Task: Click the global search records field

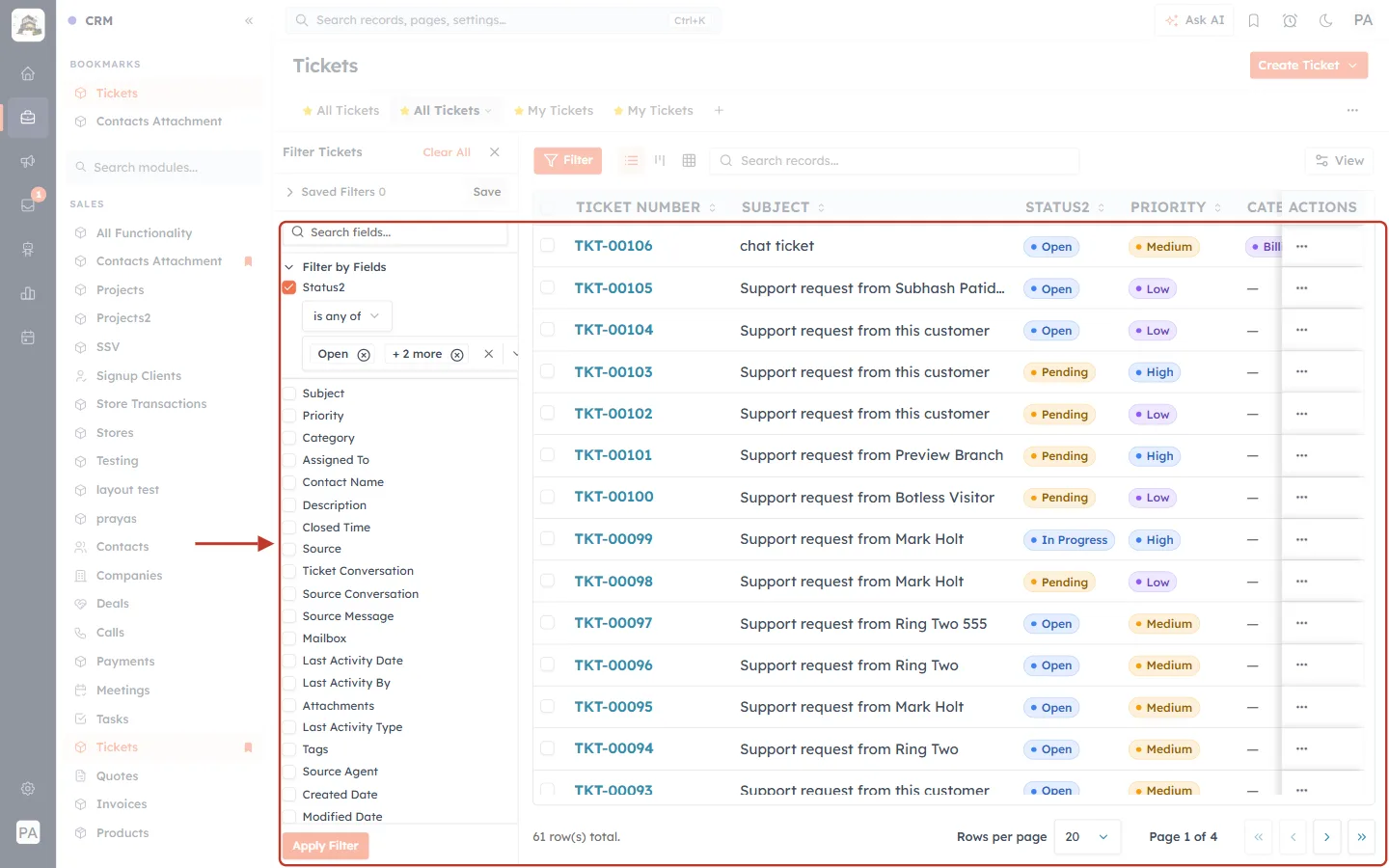Action: pos(503,20)
